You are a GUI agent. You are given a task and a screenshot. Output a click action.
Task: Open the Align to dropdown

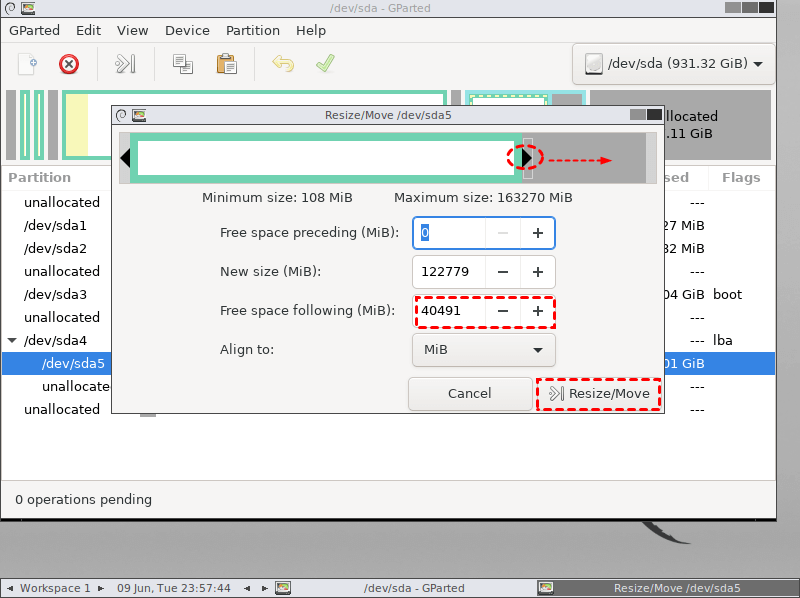tap(484, 350)
